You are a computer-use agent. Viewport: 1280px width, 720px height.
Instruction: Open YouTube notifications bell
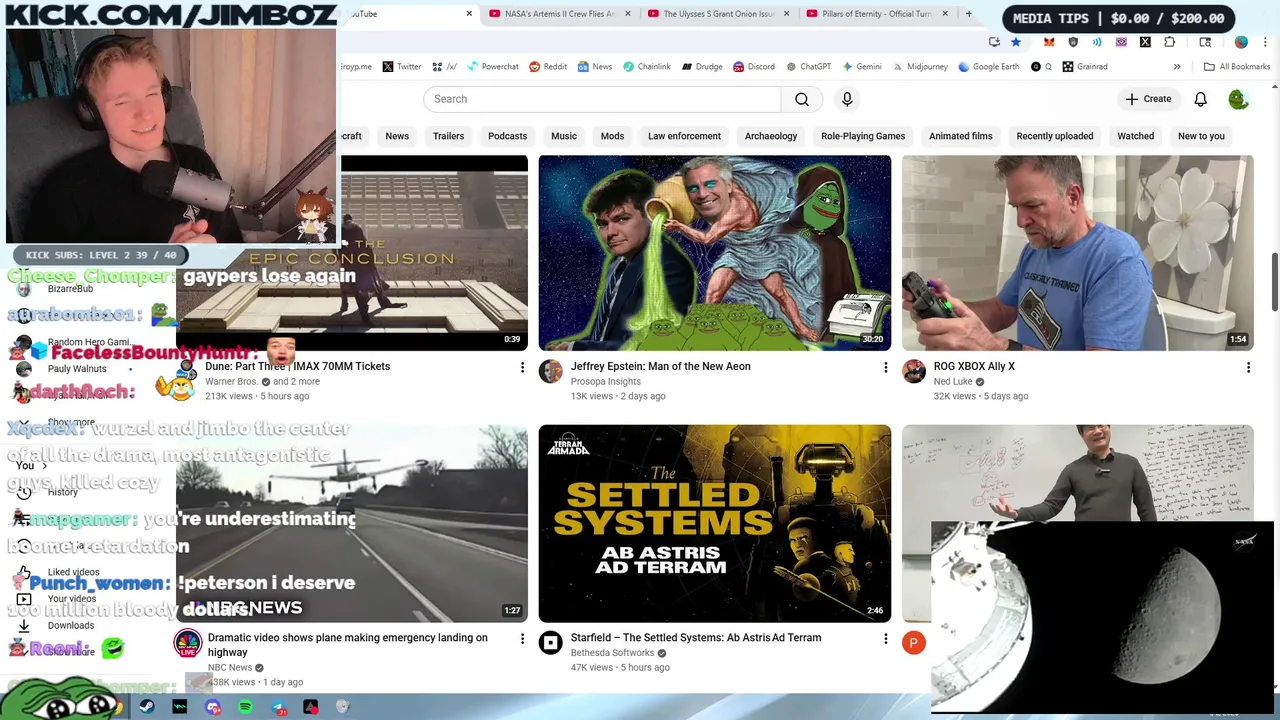tap(1200, 99)
